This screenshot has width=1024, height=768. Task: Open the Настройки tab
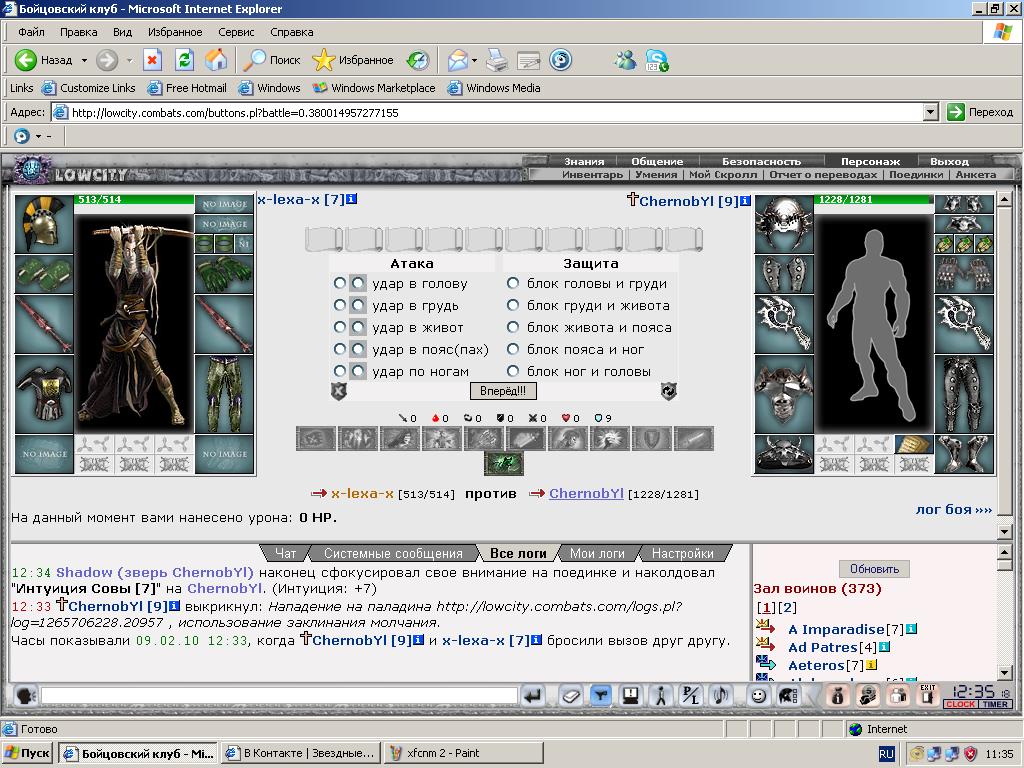click(x=682, y=553)
